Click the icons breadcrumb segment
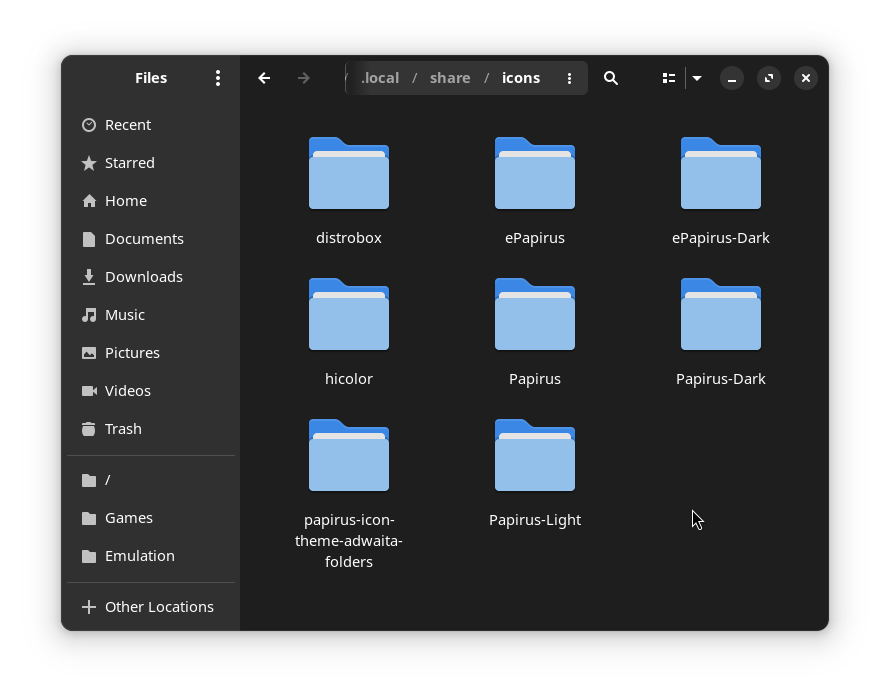This screenshot has height=698, width=890. 520,78
